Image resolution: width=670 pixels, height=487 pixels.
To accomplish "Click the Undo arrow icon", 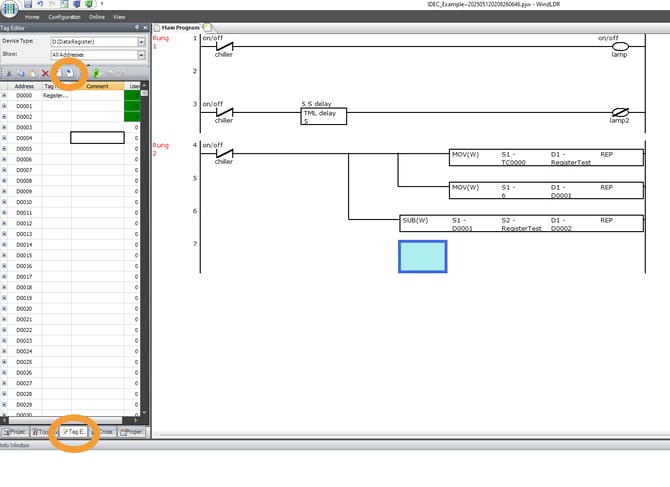I will [40, 4].
